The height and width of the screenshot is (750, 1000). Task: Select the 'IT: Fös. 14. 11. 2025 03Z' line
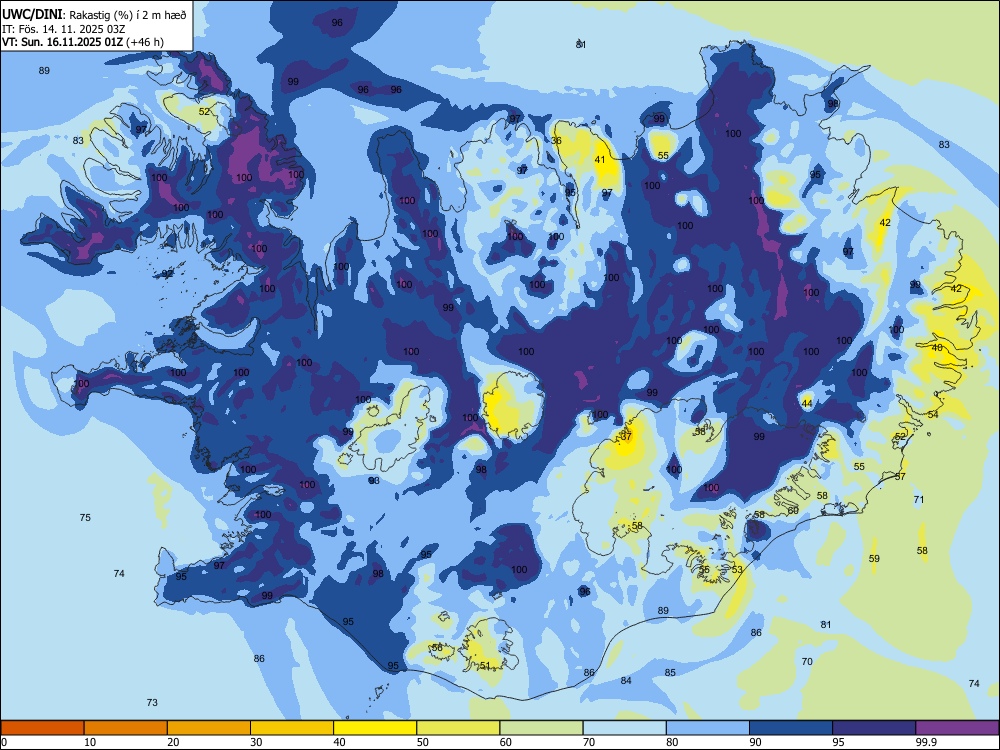click(x=63, y=29)
